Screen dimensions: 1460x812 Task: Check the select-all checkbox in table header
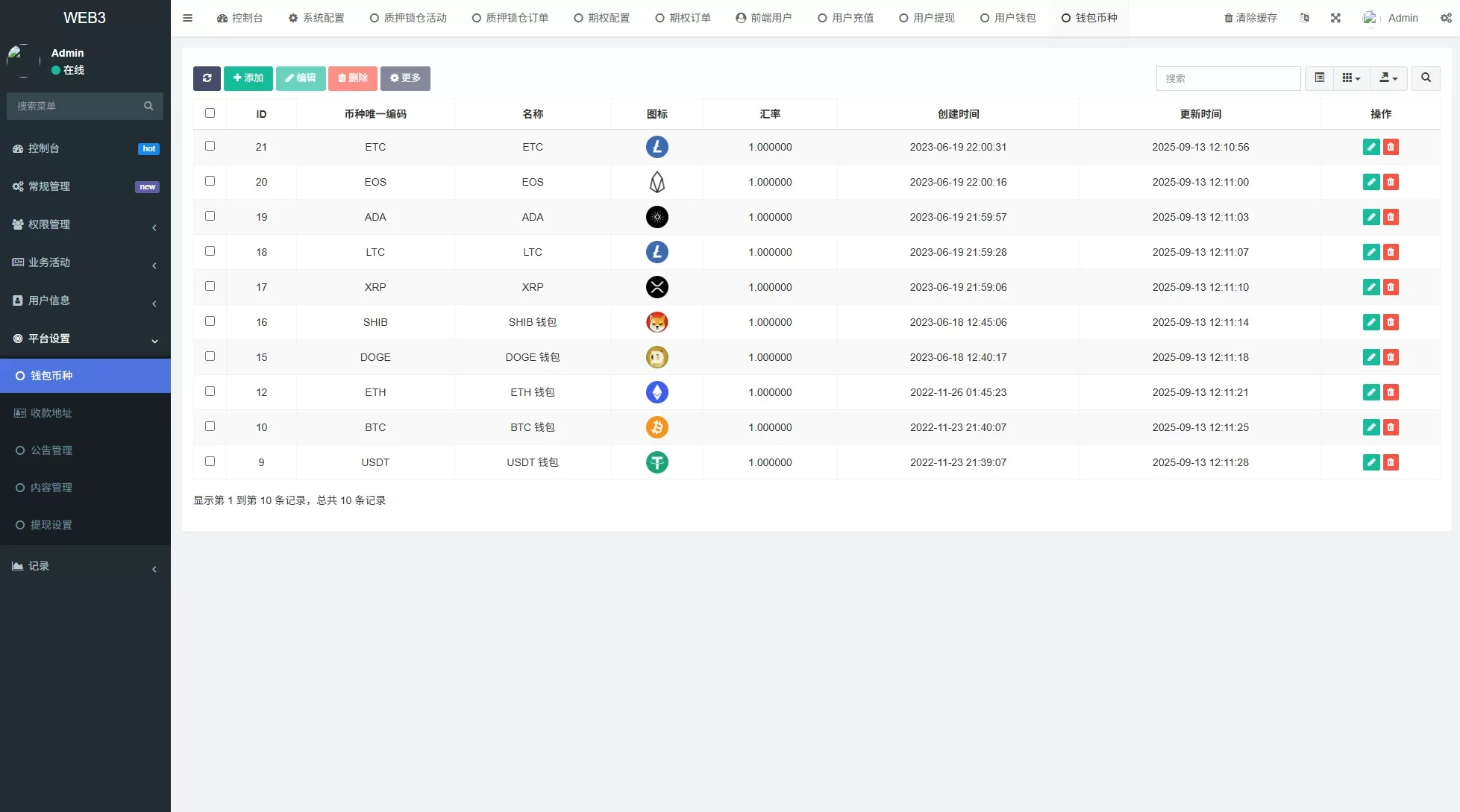tap(210, 113)
